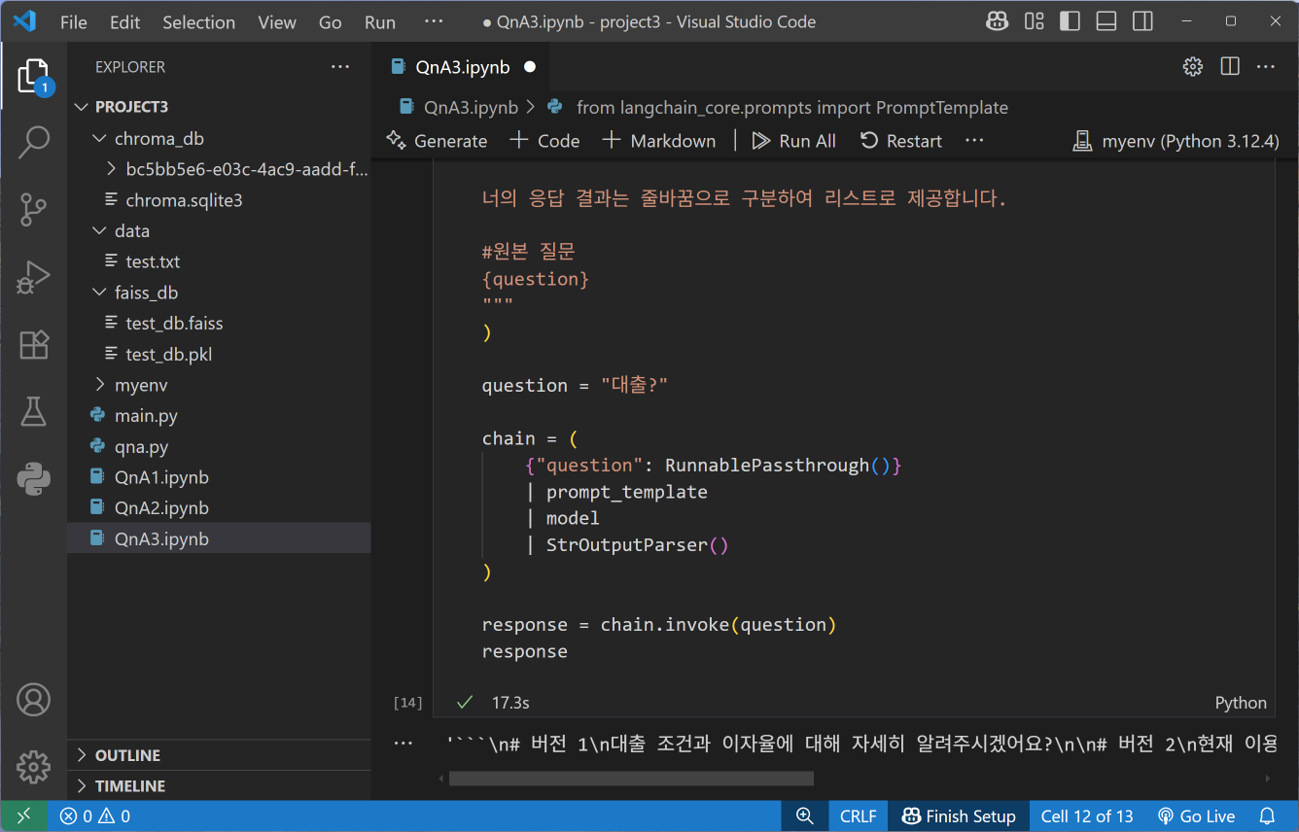Open test.txt in data folder
The image size is (1299, 832).
[219, 262]
